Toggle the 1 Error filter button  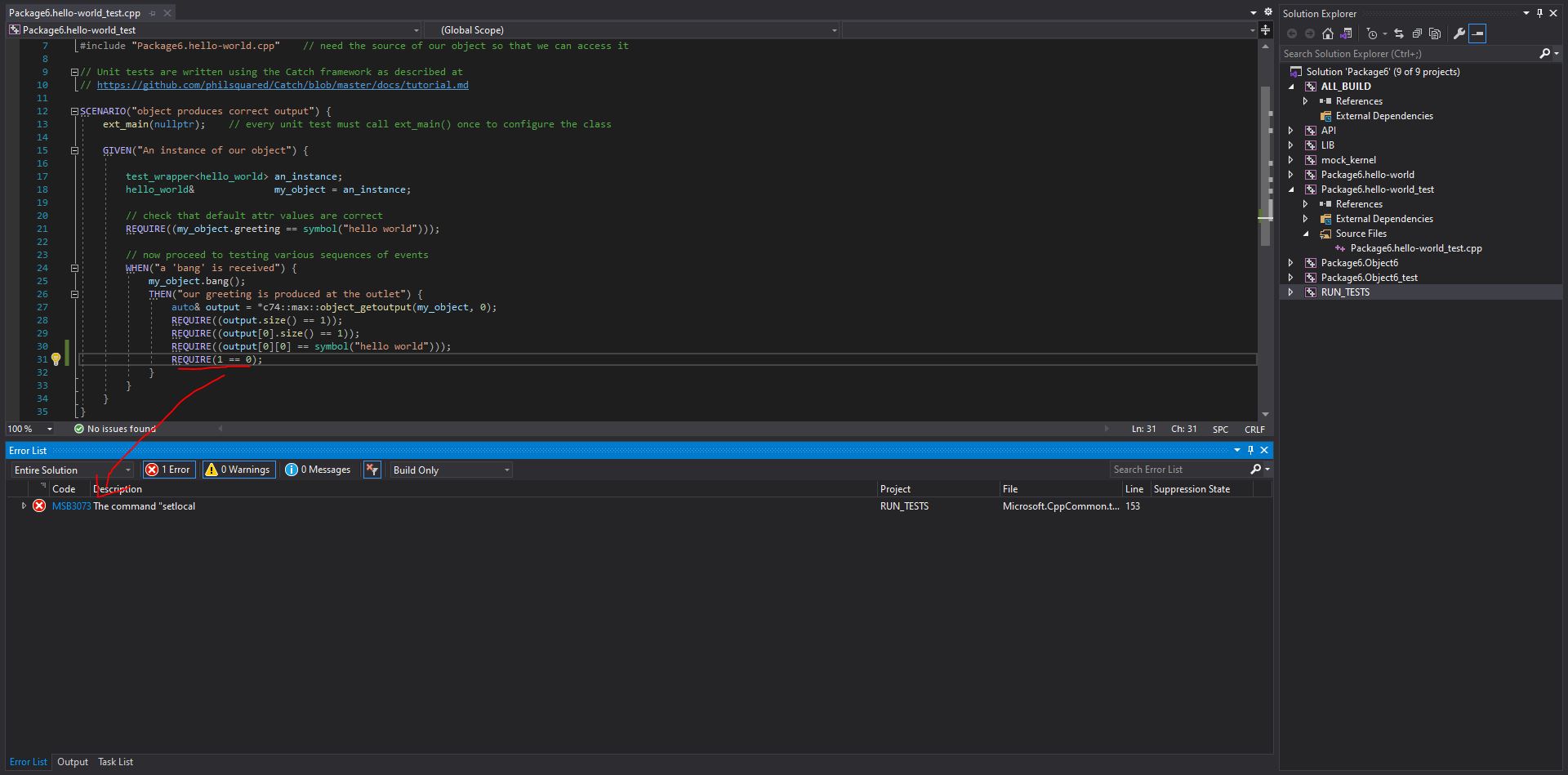tap(168, 470)
